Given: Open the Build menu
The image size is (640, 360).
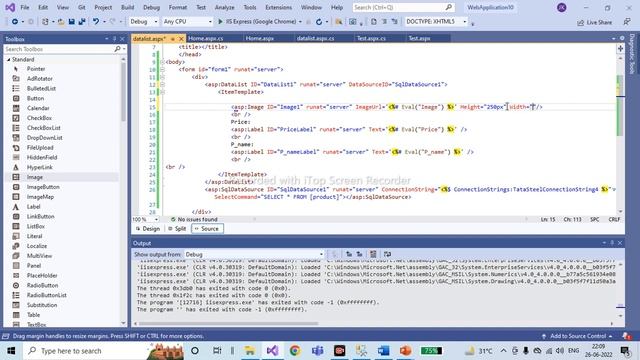Looking at the screenshot, I should (127, 7).
